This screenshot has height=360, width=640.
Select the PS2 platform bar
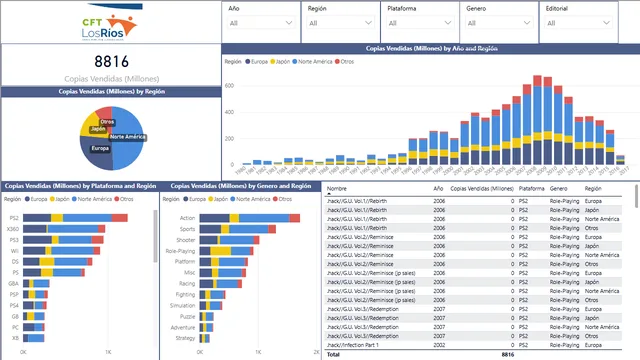(75, 218)
